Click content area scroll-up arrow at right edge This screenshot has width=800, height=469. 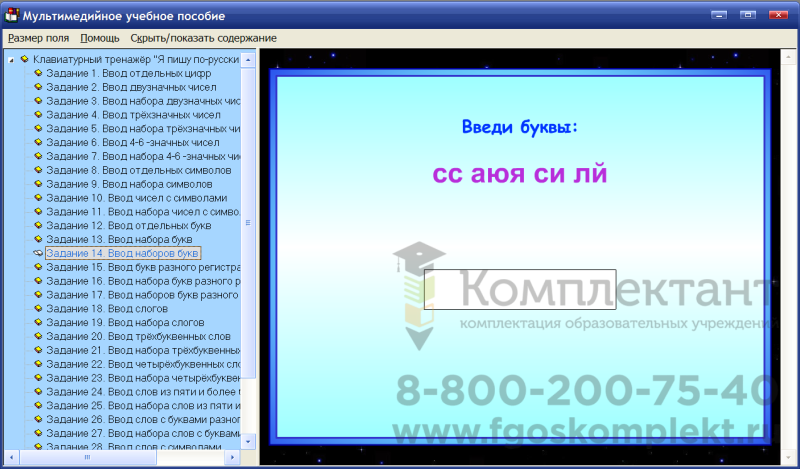point(788,57)
